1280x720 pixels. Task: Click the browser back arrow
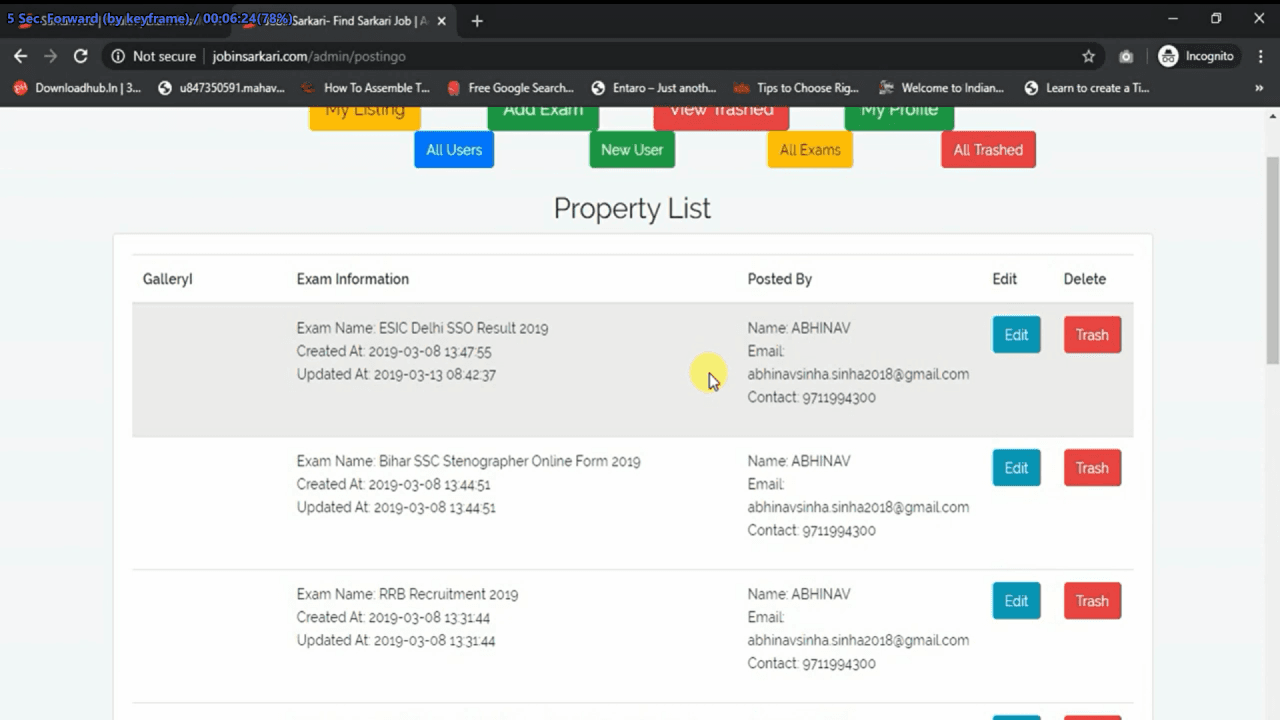point(20,56)
